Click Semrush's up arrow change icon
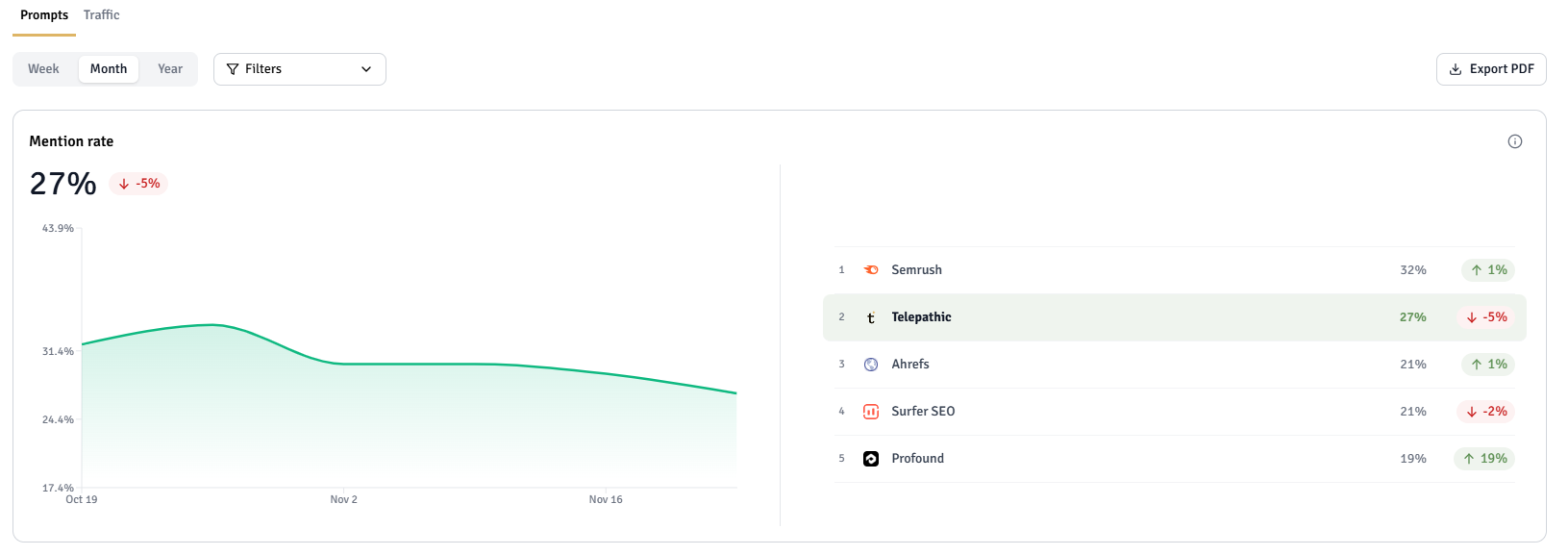 pos(1477,270)
